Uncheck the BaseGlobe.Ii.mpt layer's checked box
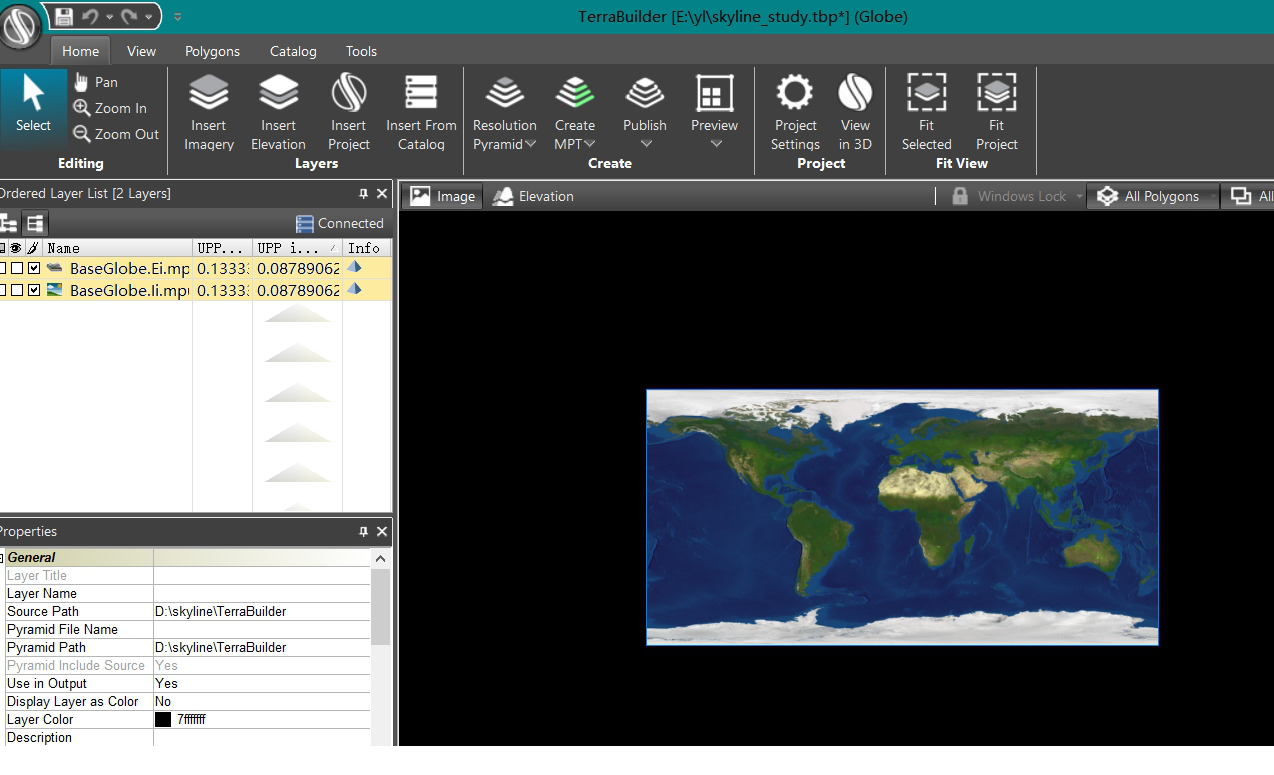1274x775 pixels. (34, 290)
